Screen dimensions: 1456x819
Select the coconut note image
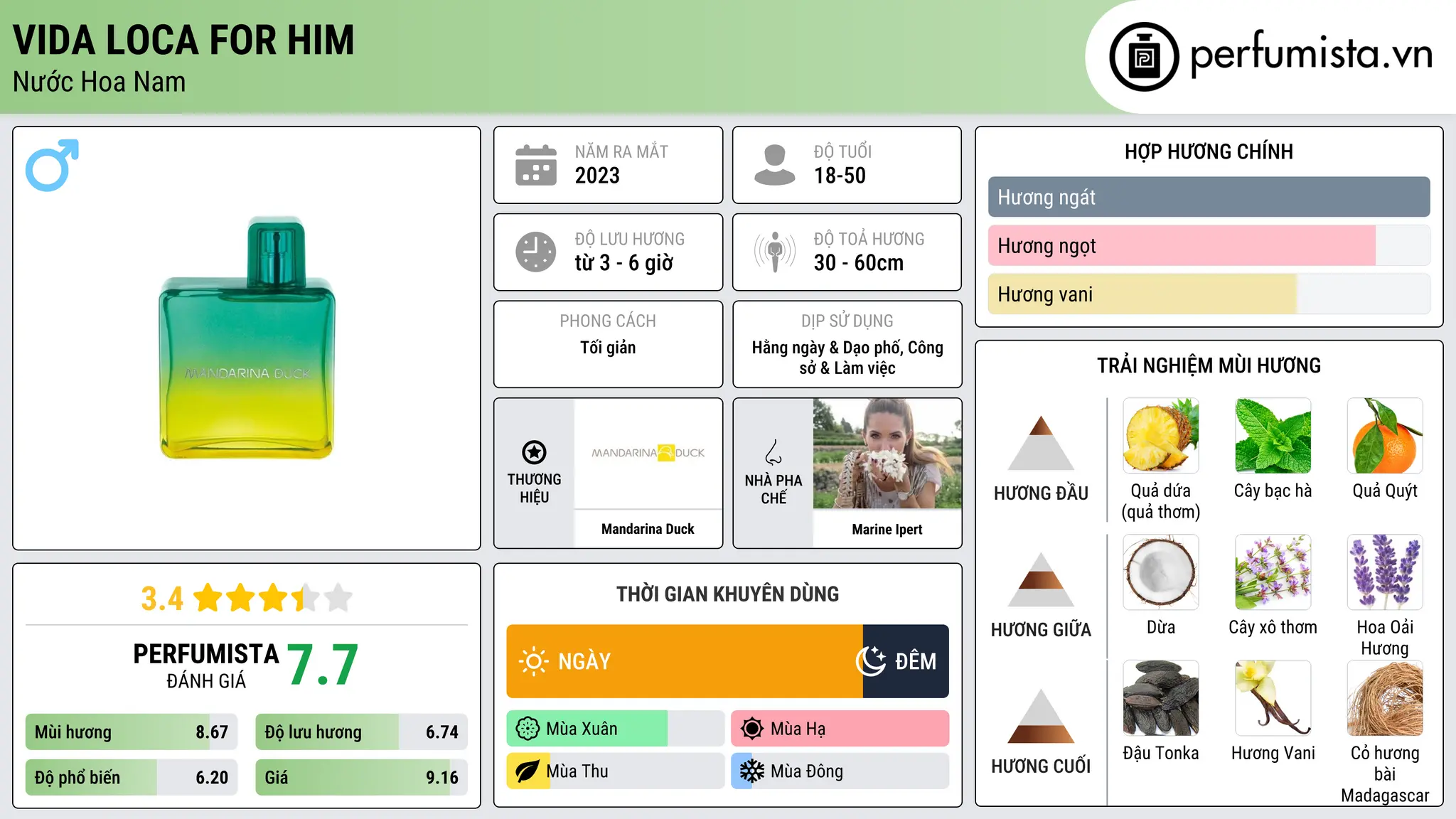coord(1161,572)
